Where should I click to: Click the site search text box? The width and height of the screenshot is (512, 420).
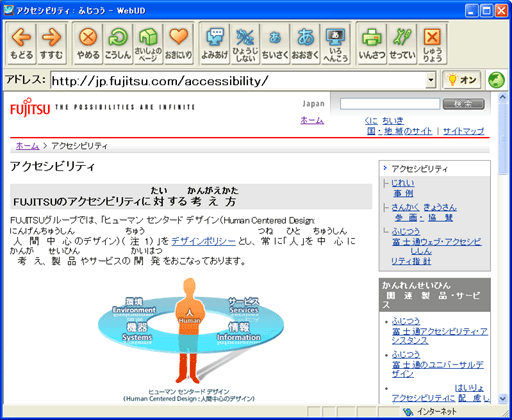click(390, 104)
